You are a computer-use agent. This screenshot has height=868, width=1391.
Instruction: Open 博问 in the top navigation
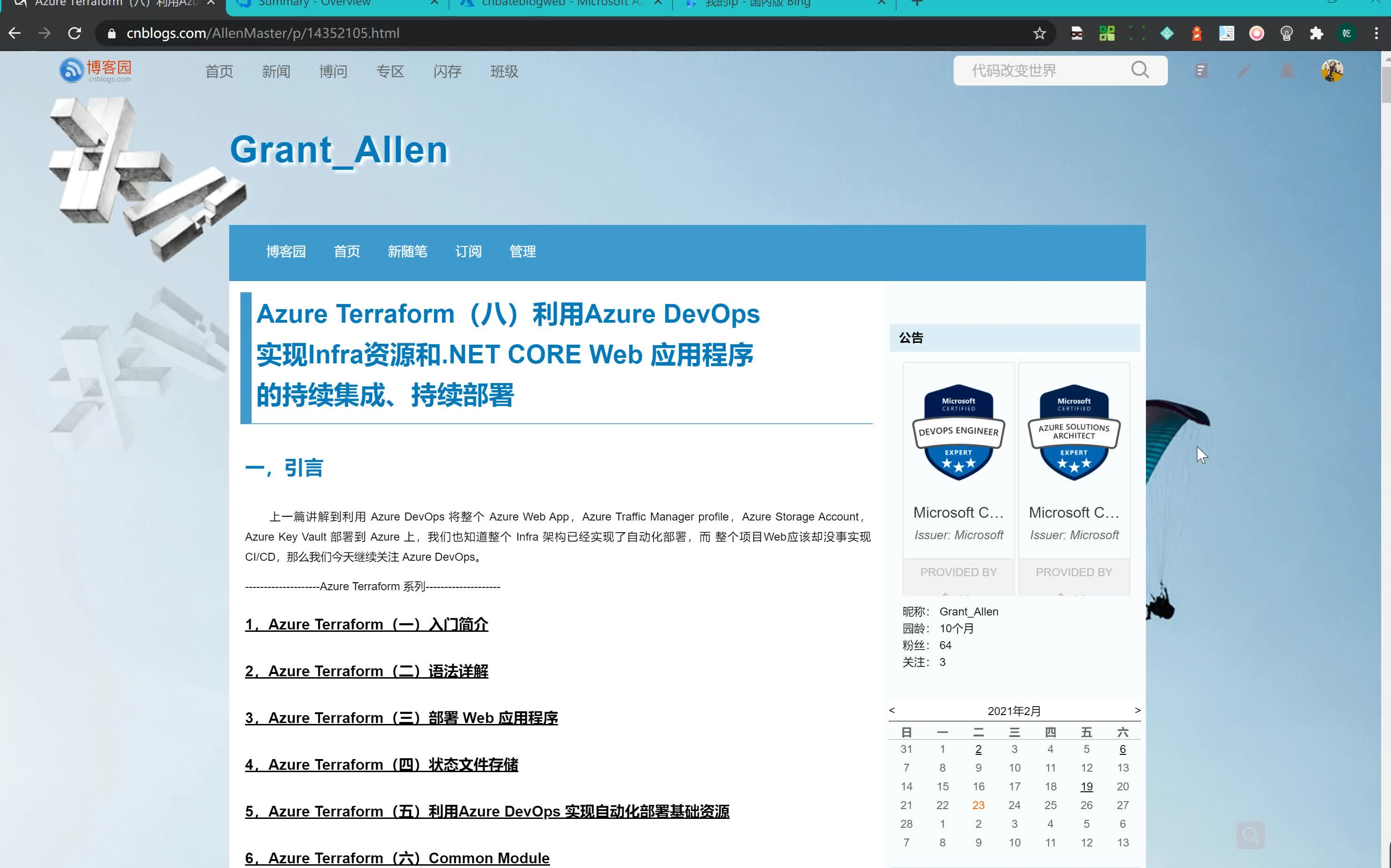point(333,71)
